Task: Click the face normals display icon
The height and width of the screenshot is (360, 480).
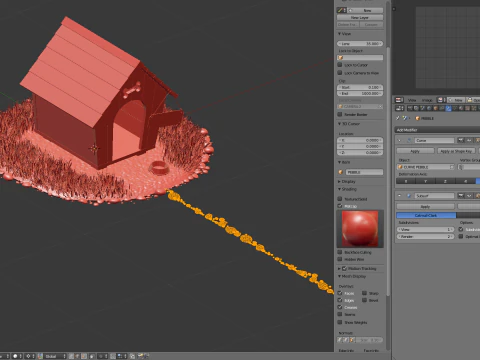Action: (352, 340)
